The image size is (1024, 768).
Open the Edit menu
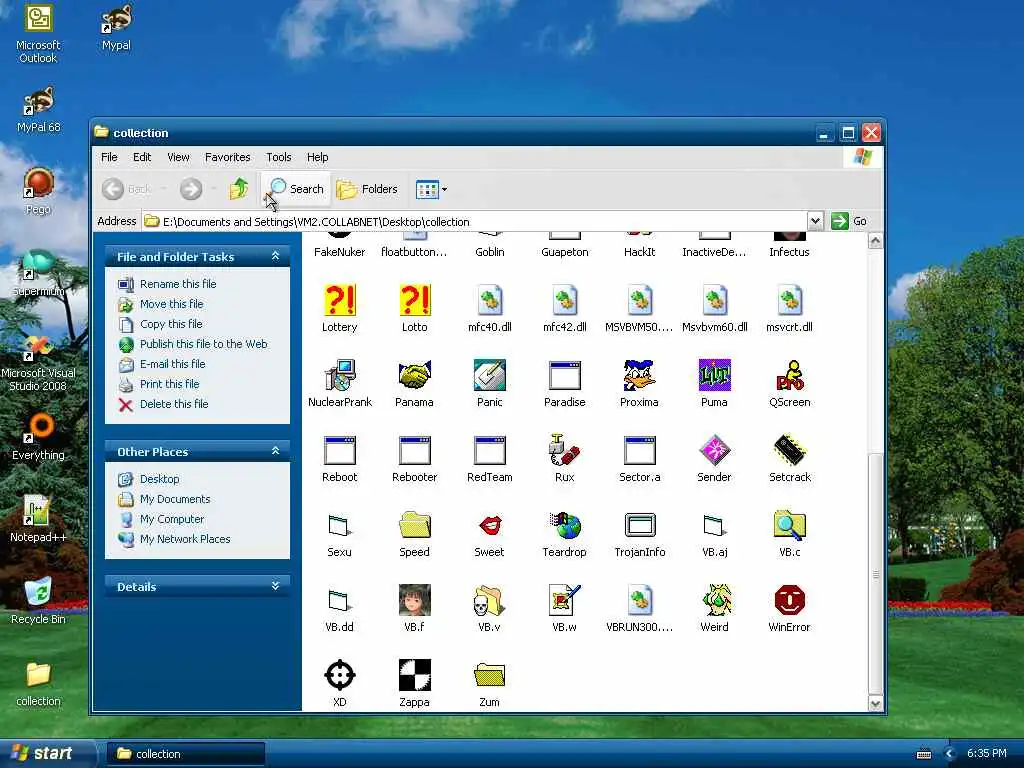pyautogui.click(x=142, y=157)
